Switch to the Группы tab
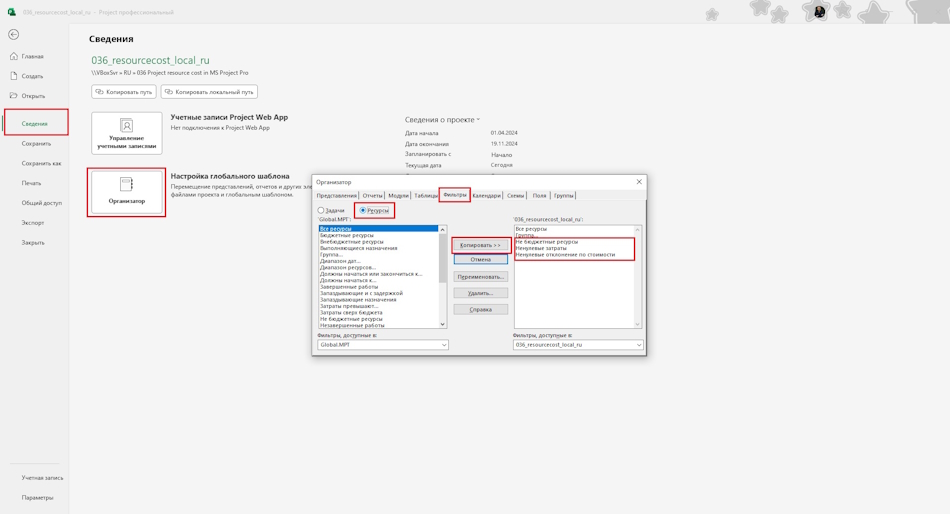950x514 pixels. [563, 195]
